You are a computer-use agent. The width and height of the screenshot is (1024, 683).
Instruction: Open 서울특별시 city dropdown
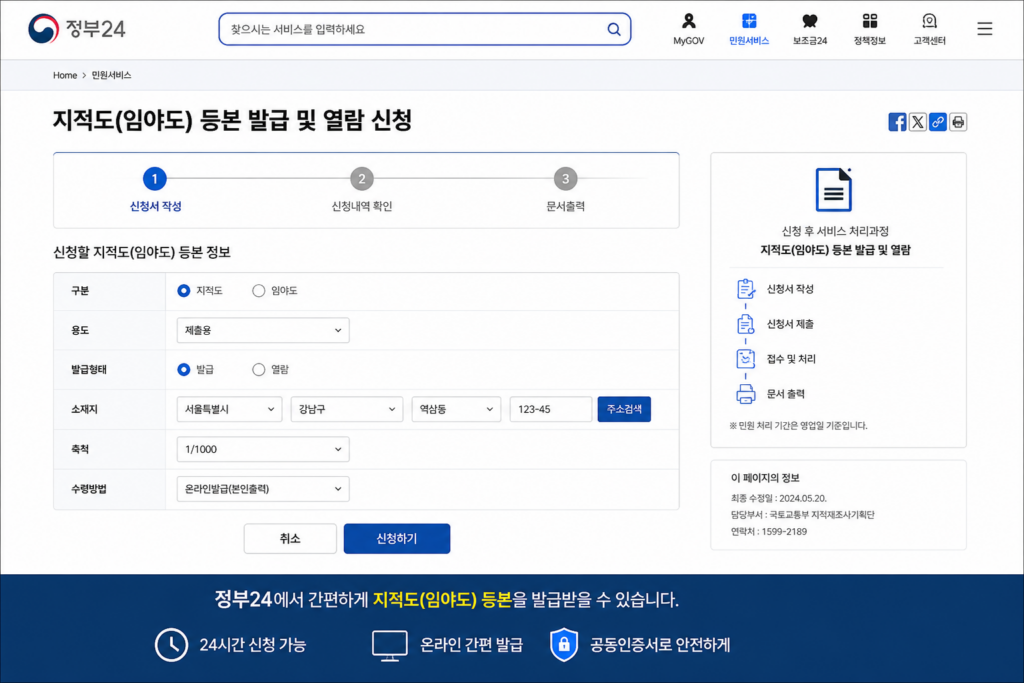(x=229, y=409)
